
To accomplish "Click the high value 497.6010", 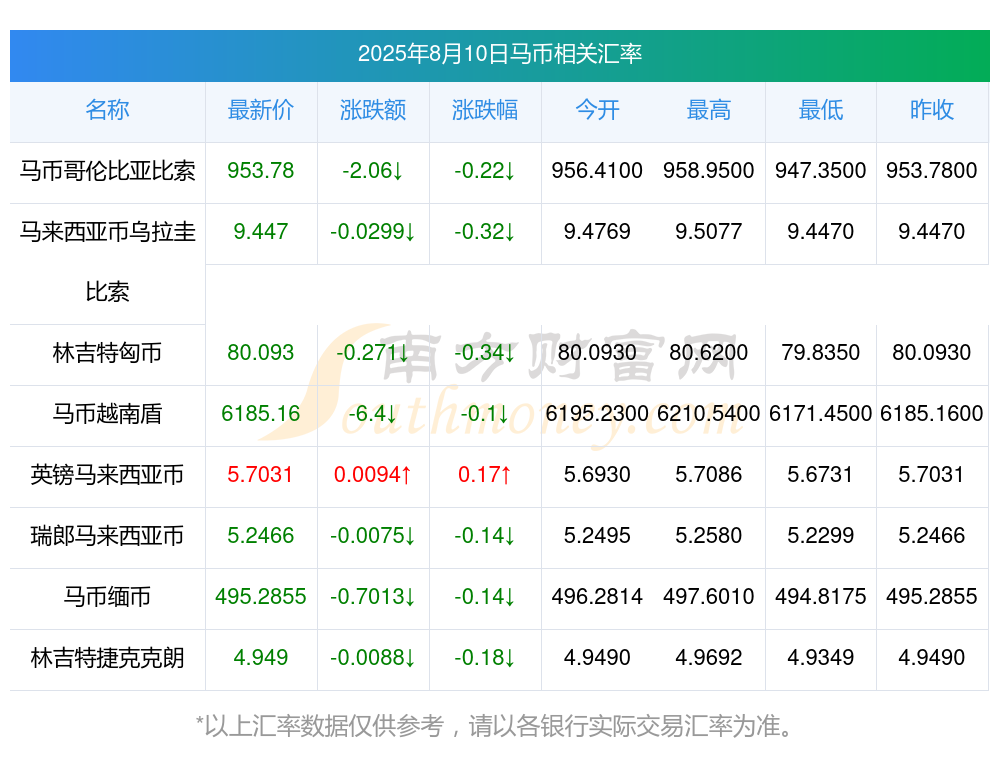I will tap(709, 597).
